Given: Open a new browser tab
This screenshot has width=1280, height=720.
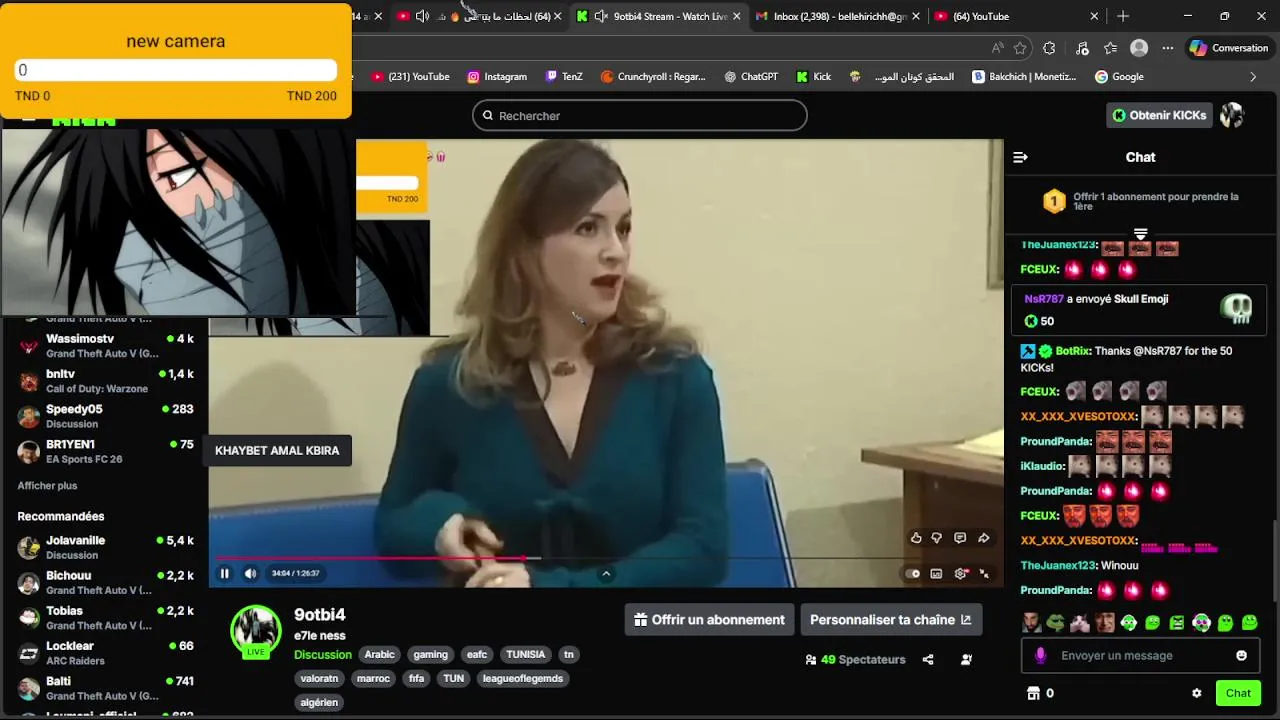Looking at the screenshot, I should (x=1123, y=16).
